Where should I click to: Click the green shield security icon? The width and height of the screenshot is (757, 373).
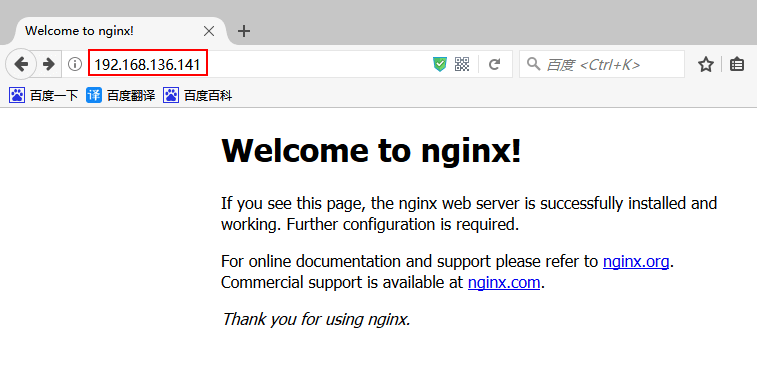(x=440, y=64)
